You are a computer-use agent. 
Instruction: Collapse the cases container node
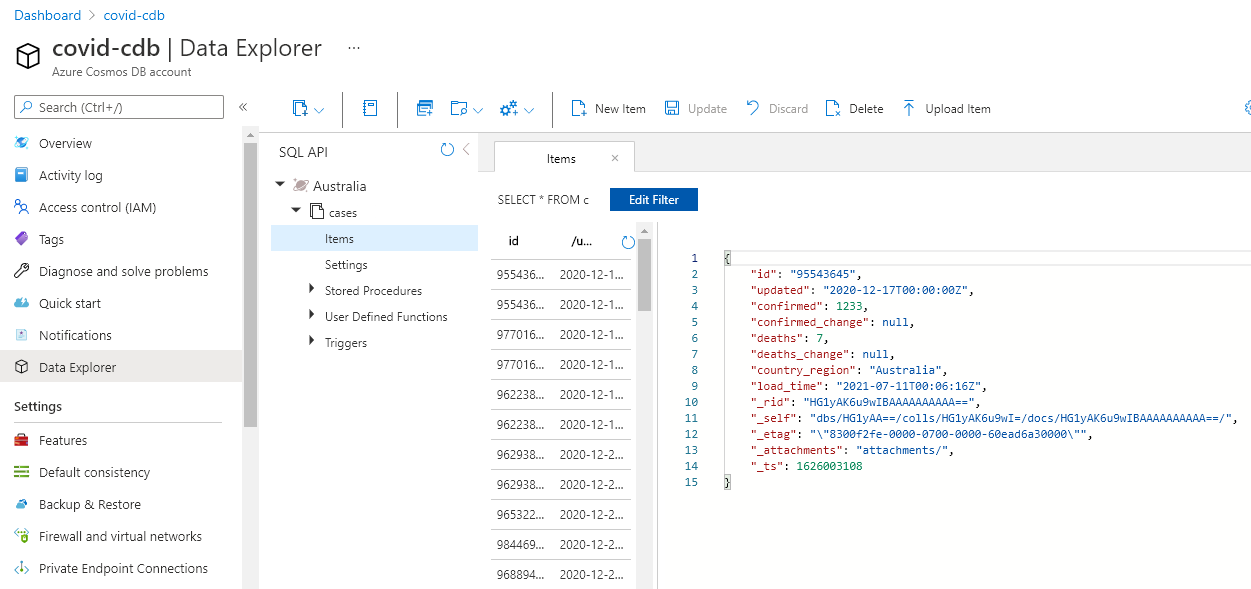point(296,211)
